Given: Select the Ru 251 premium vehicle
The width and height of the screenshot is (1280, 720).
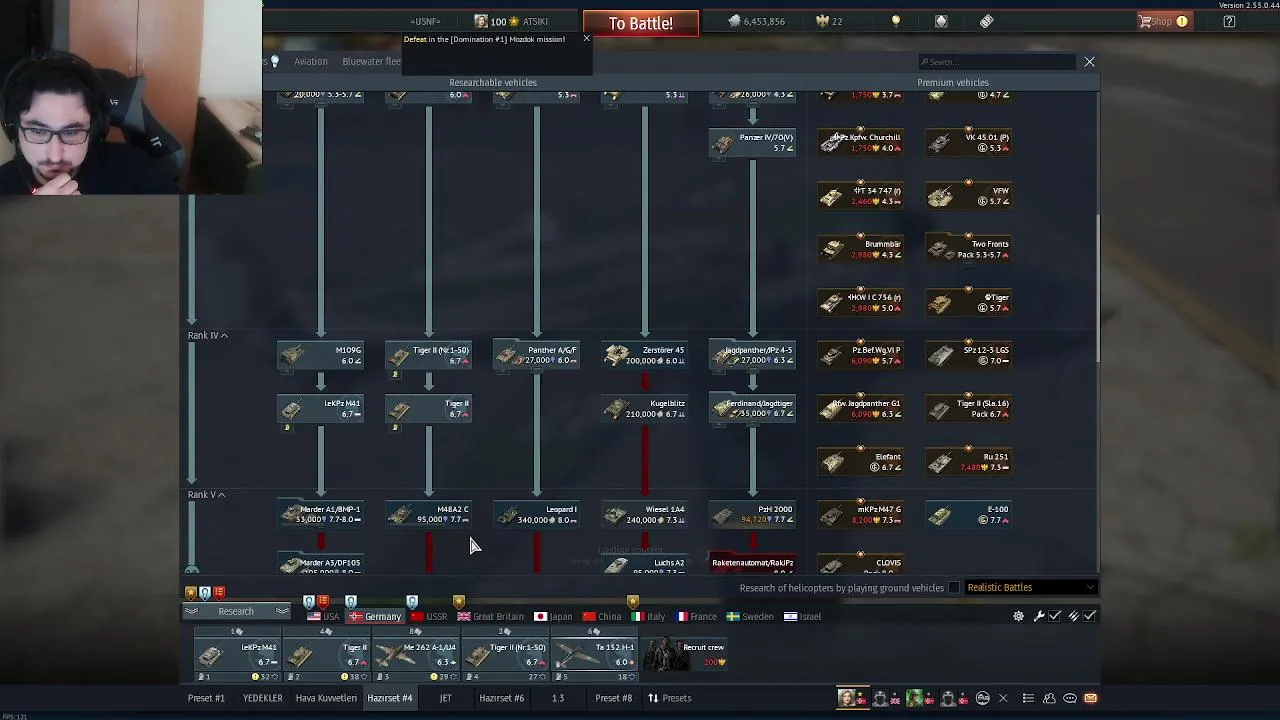Looking at the screenshot, I should click(x=969, y=461).
